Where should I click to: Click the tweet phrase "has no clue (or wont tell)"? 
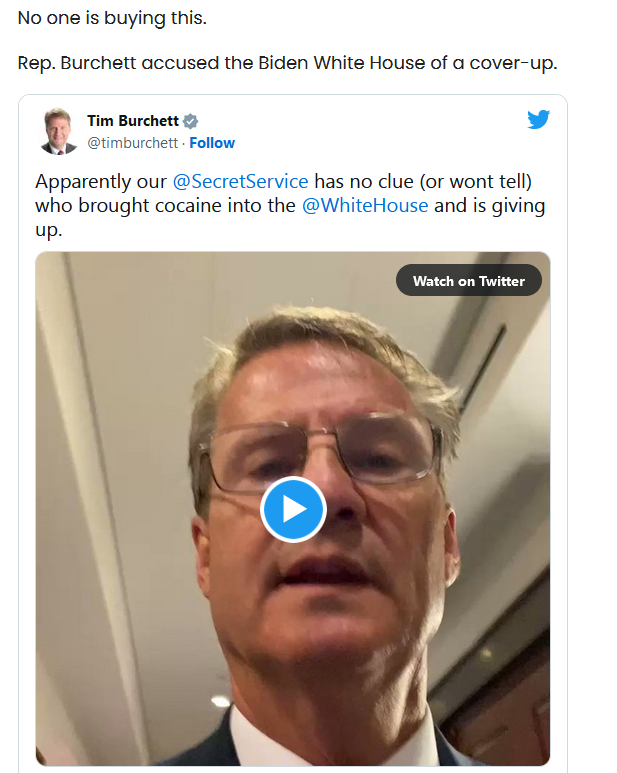(x=423, y=182)
